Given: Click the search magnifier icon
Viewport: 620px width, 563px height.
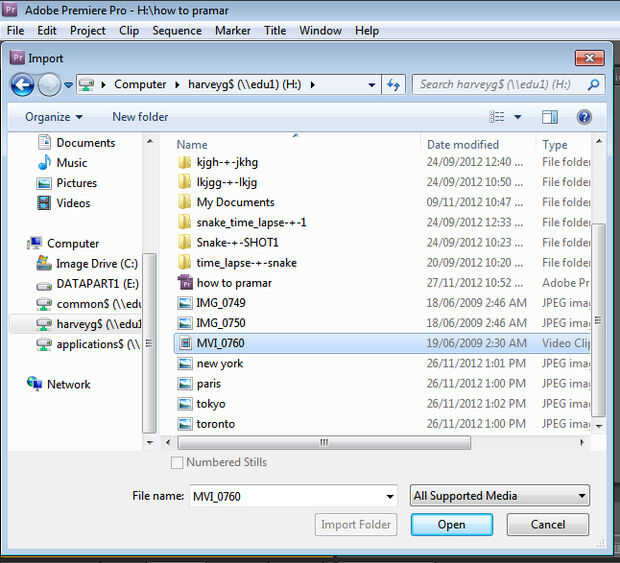Looking at the screenshot, I should pos(593,84).
